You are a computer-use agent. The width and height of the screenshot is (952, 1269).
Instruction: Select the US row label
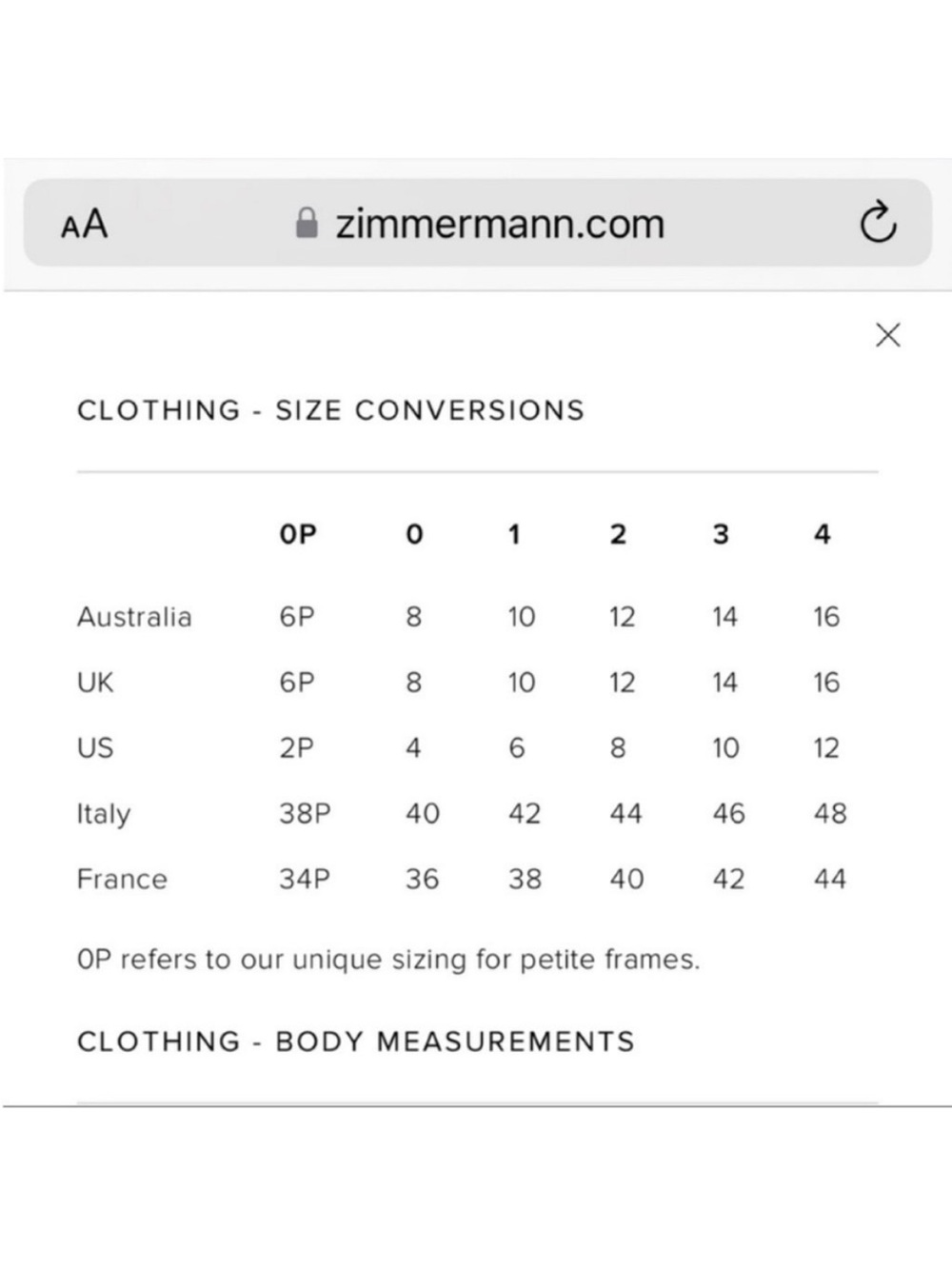(x=95, y=748)
